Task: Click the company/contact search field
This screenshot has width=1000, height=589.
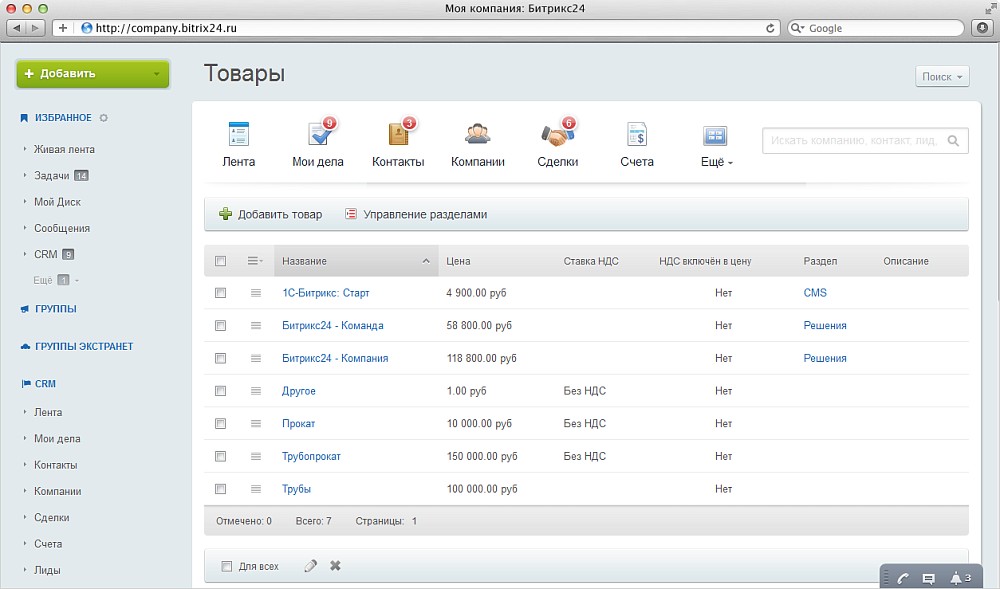Action: pyautogui.click(x=853, y=141)
